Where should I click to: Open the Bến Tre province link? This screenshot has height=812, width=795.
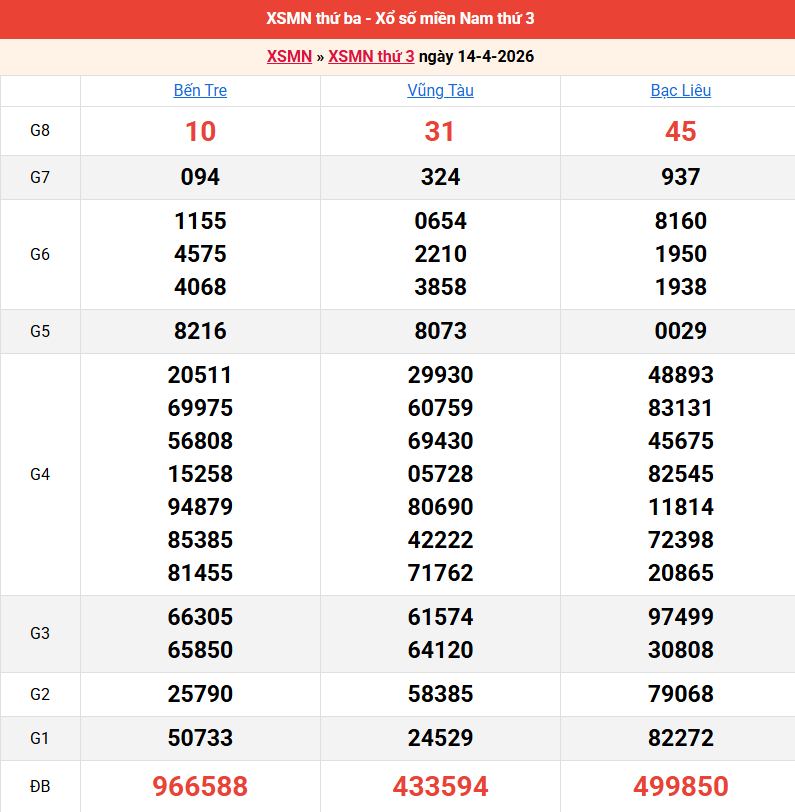(x=200, y=90)
